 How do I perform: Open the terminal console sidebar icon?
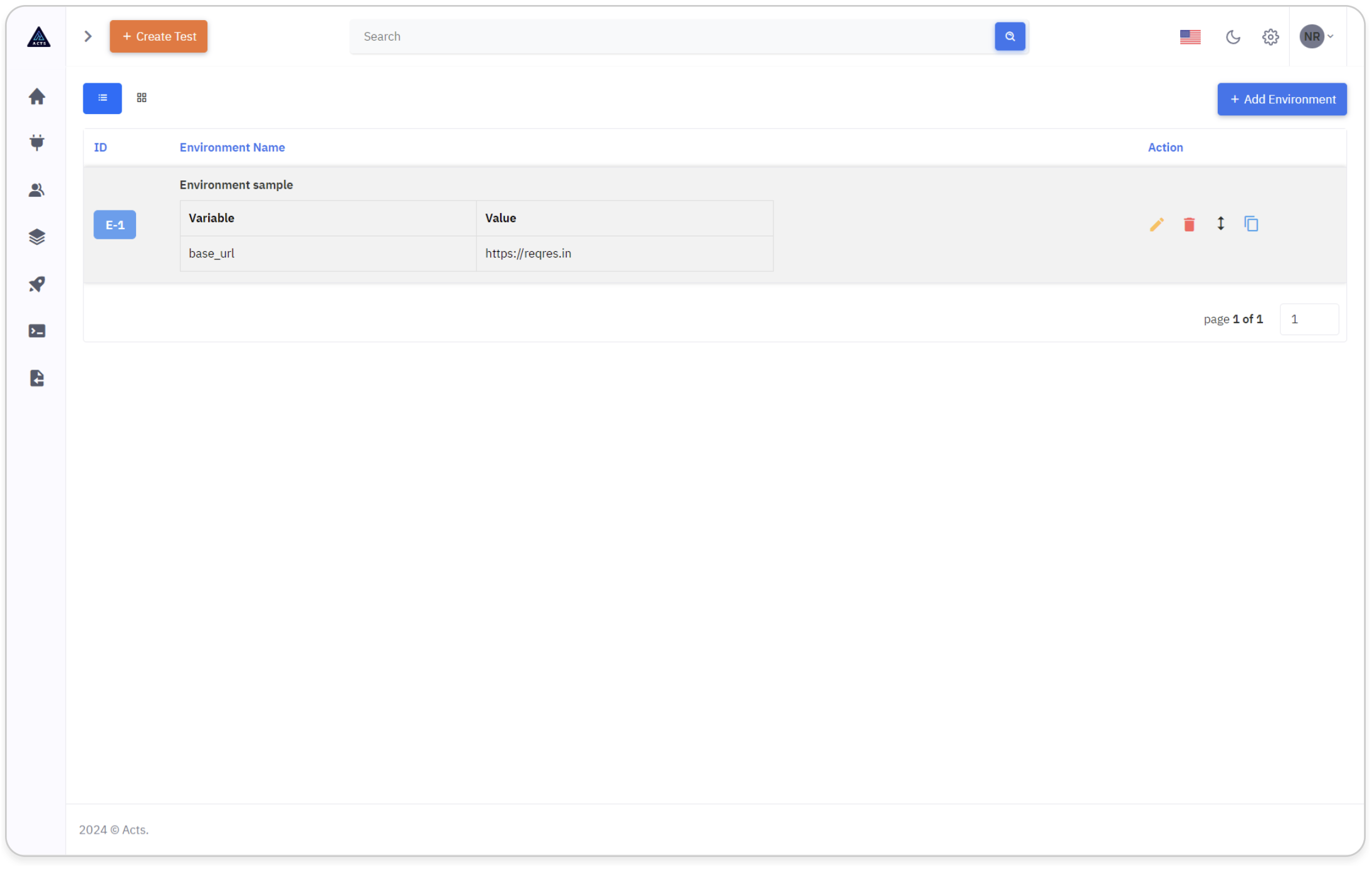click(x=37, y=331)
